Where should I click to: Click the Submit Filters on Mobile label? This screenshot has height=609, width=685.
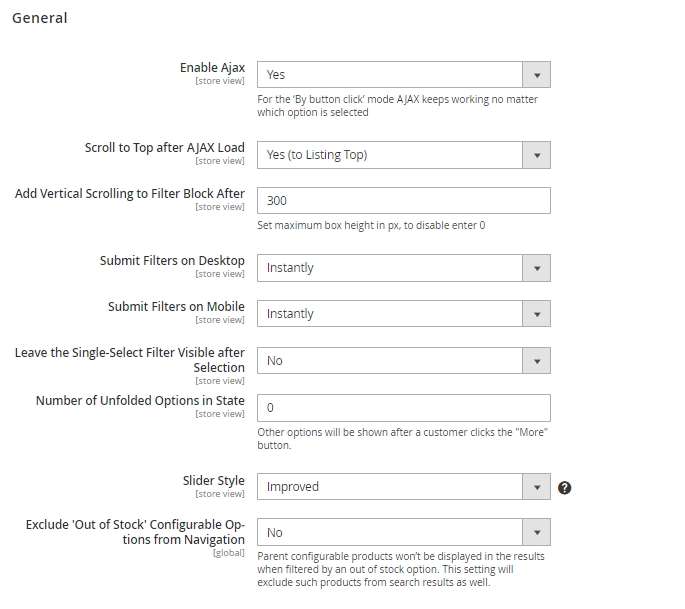coord(176,307)
